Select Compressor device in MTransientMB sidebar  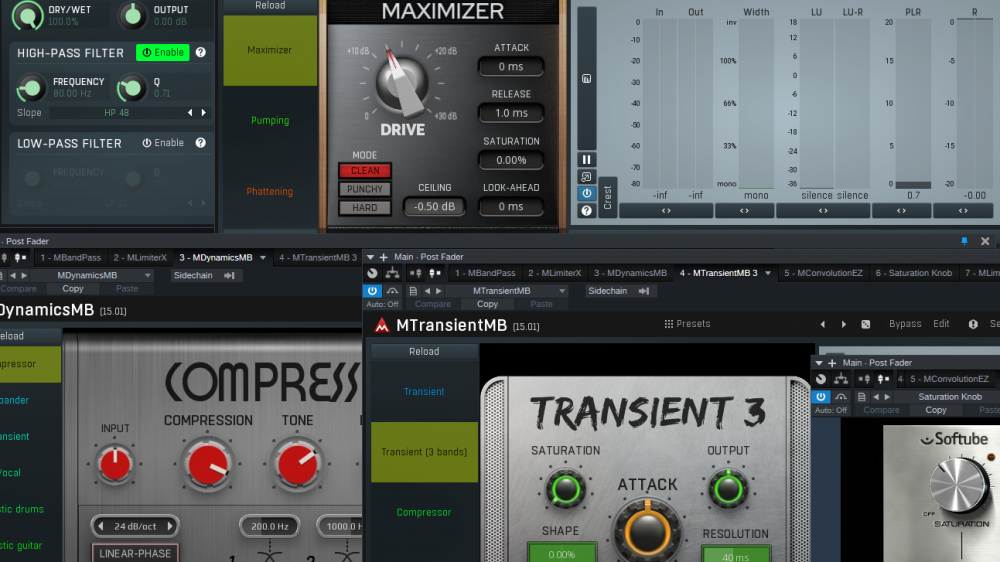coord(424,512)
